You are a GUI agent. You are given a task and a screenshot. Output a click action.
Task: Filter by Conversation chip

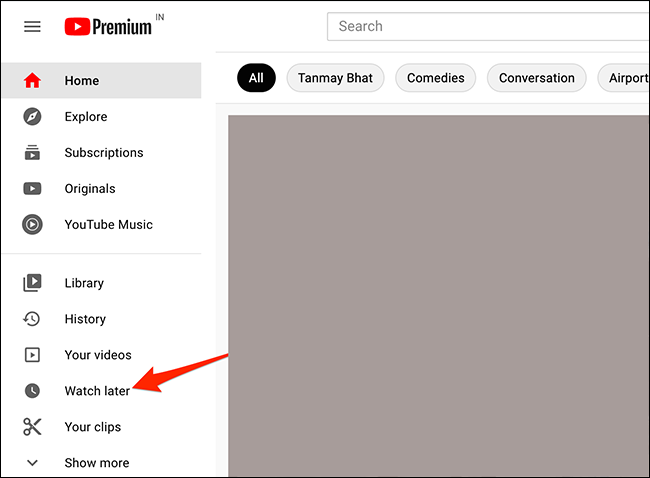[x=537, y=78]
